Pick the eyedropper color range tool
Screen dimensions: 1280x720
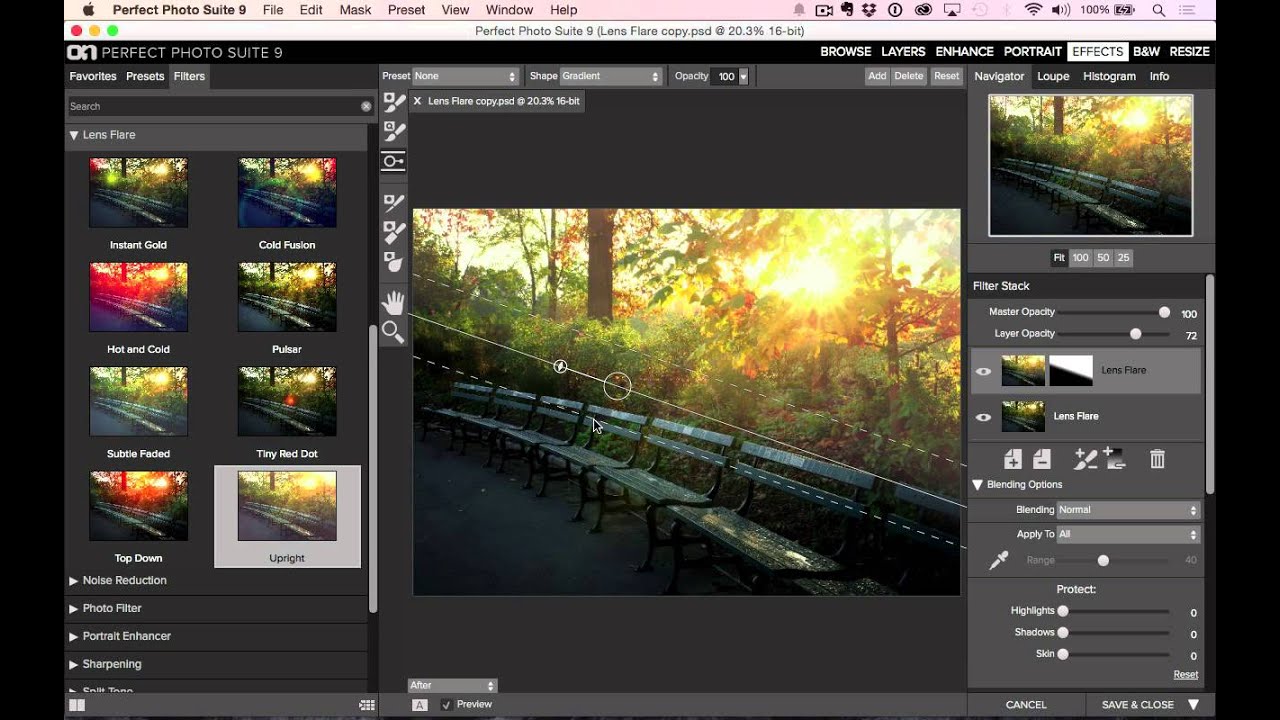click(x=998, y=561)
